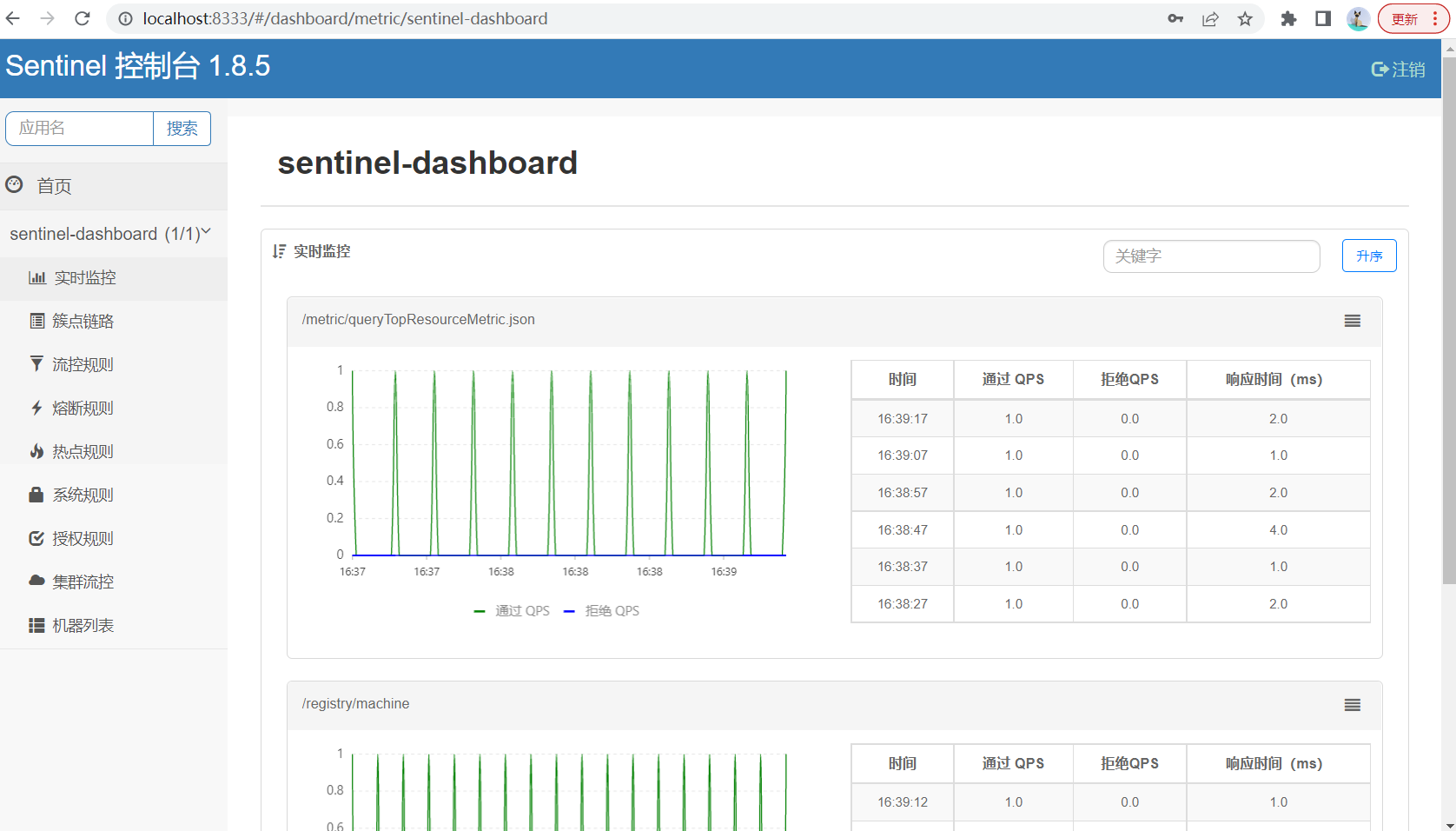1456x831 pixels.
Task: Click the /registry/machine resource title
Action: click(356, 704)
